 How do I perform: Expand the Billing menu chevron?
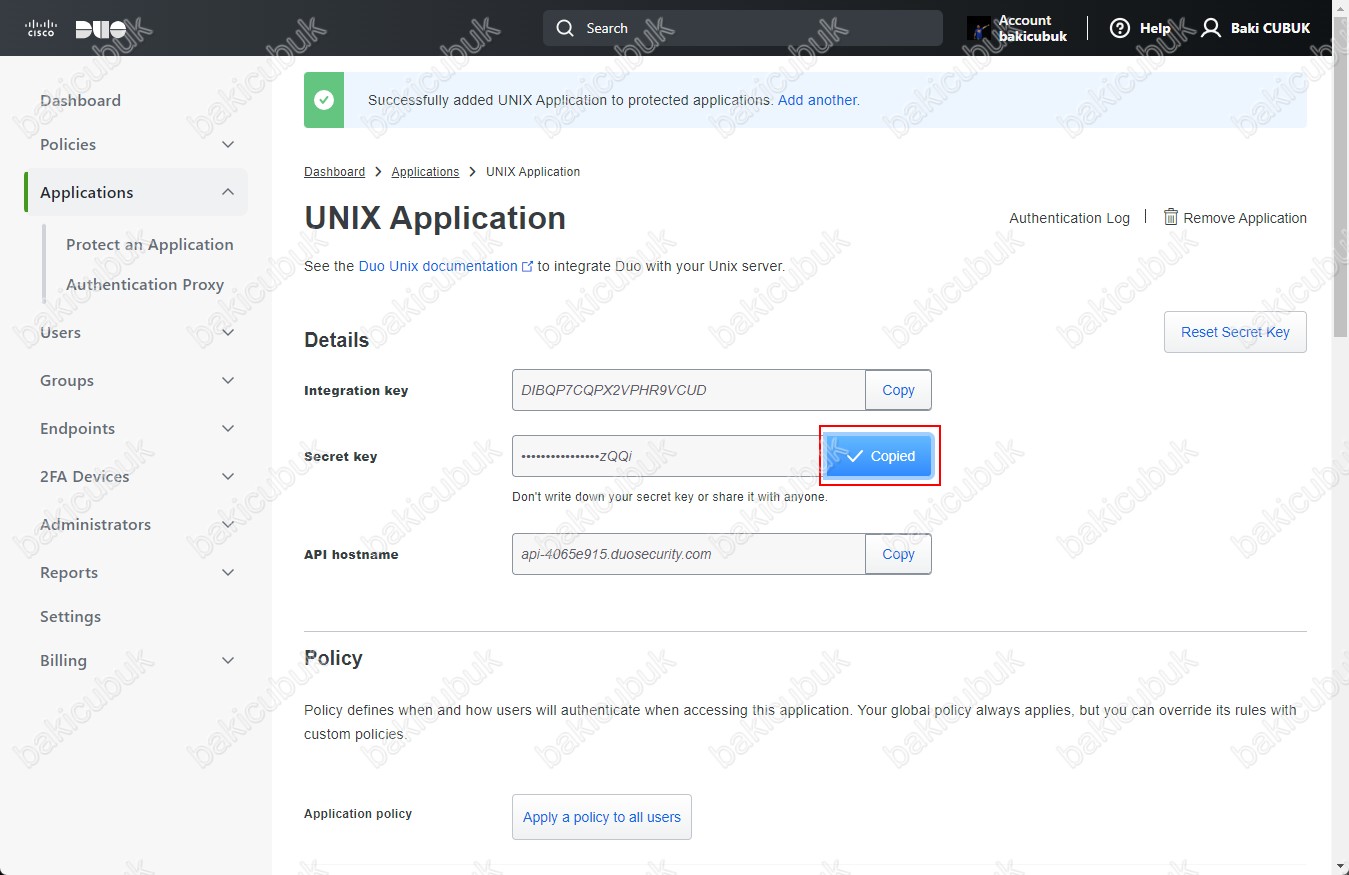click(228, 661)
